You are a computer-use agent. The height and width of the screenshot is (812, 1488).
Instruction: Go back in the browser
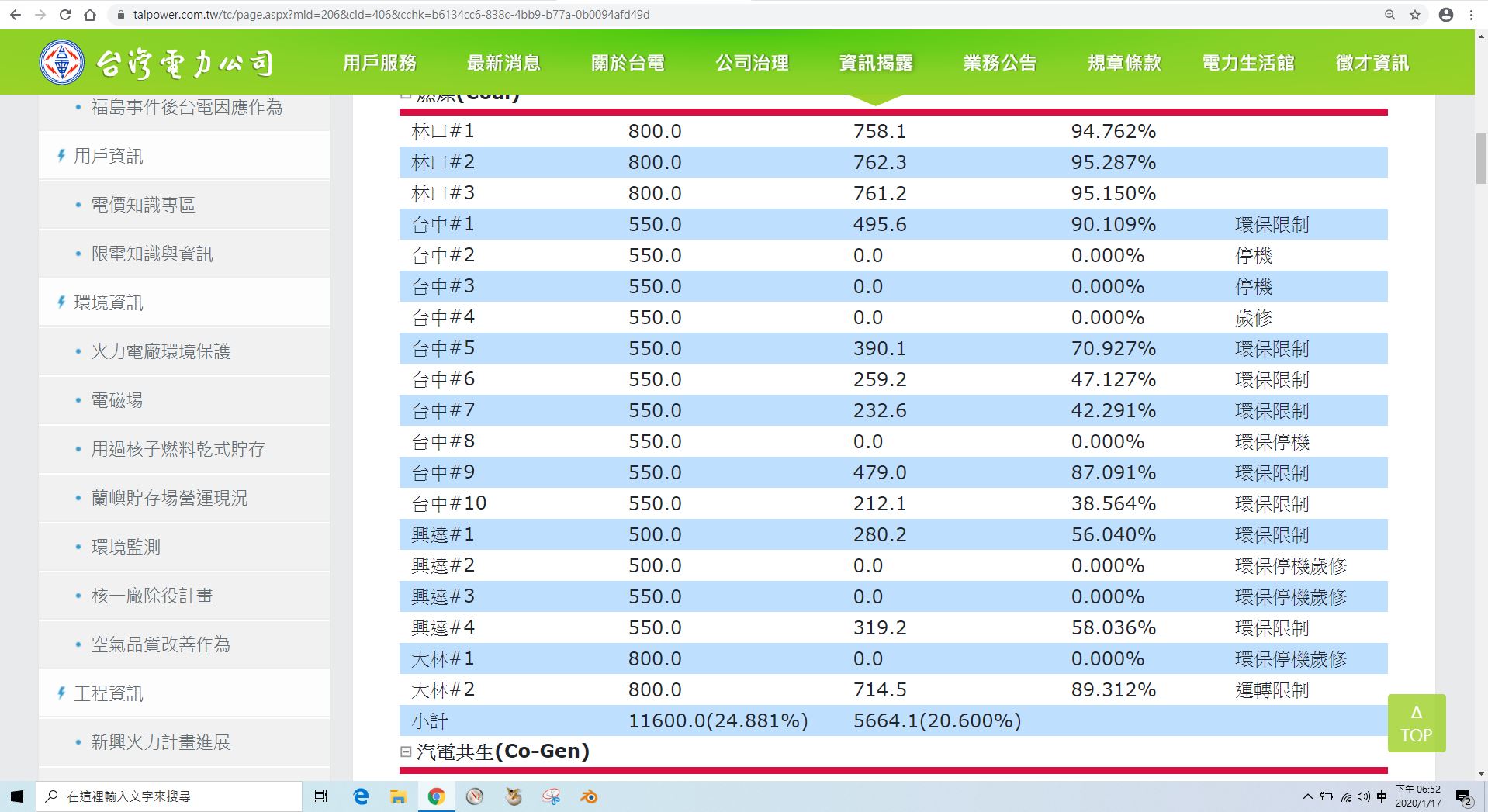[x=16, y=15]
